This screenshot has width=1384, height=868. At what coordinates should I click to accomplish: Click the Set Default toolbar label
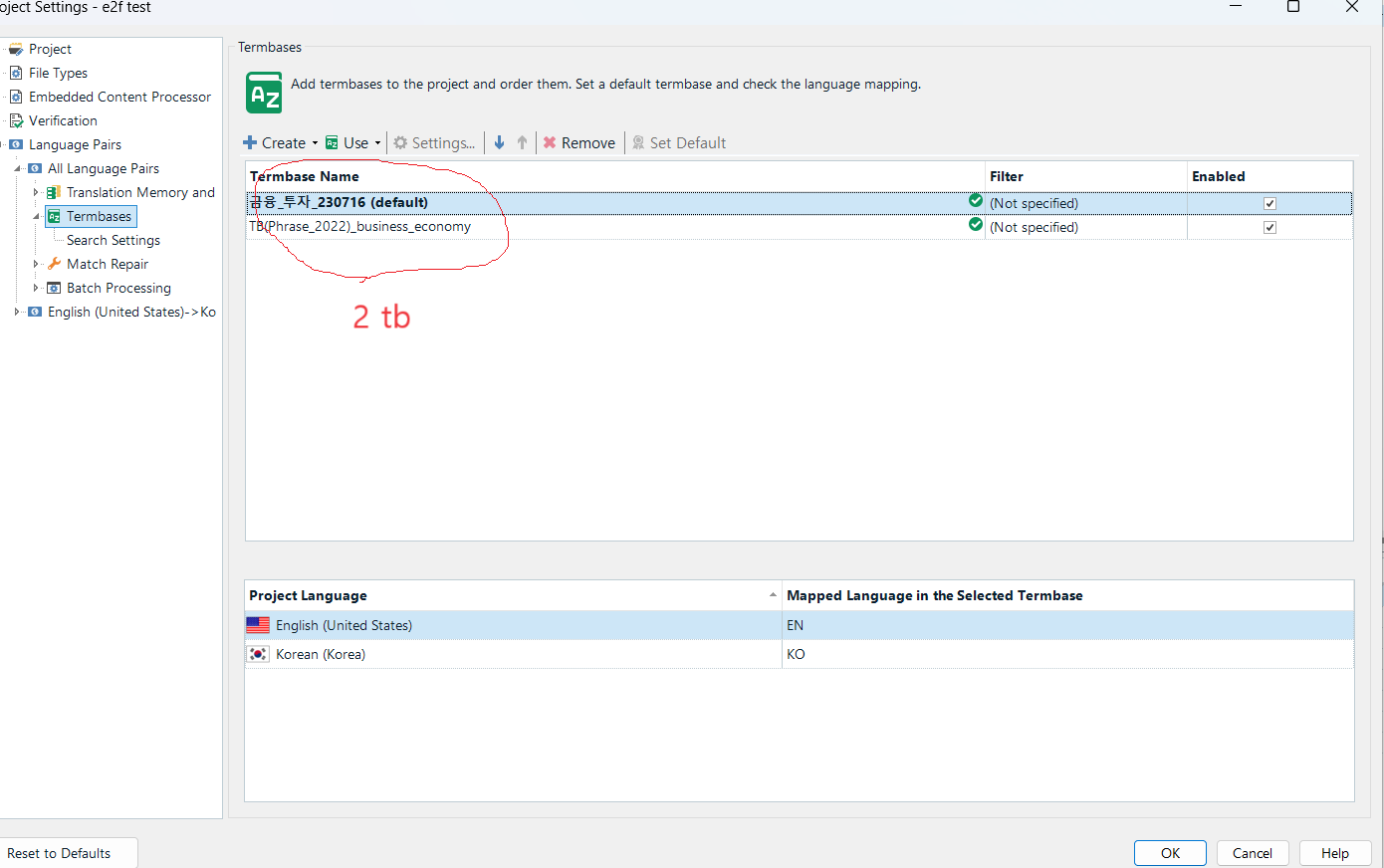[x=687, y=142]
